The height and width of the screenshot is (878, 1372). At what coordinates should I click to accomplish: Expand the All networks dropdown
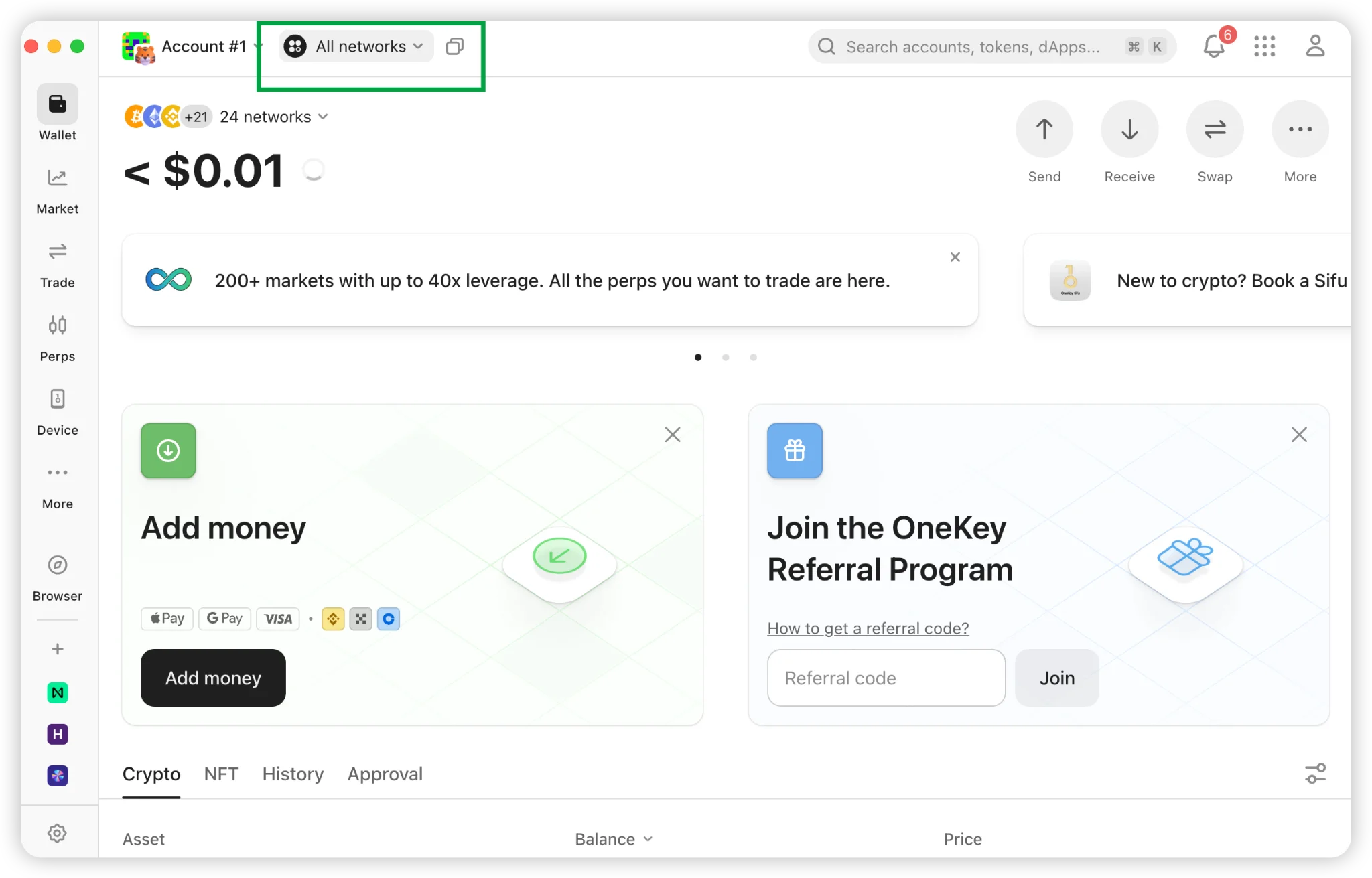(x=356, y=46)
